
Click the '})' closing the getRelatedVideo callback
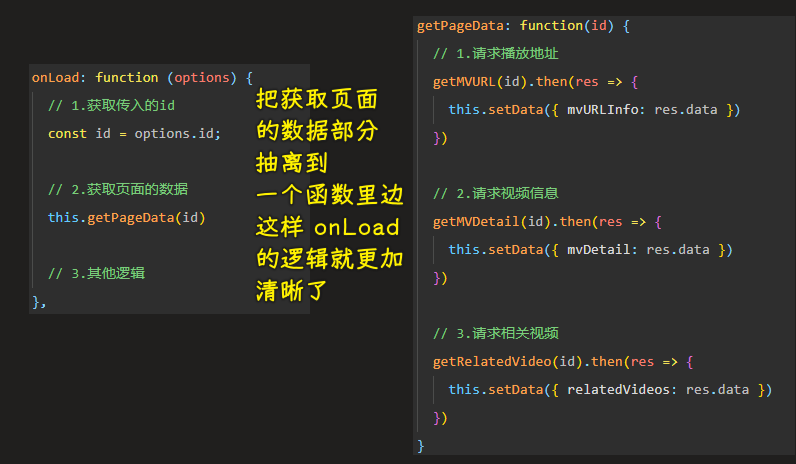click(440, 418)
